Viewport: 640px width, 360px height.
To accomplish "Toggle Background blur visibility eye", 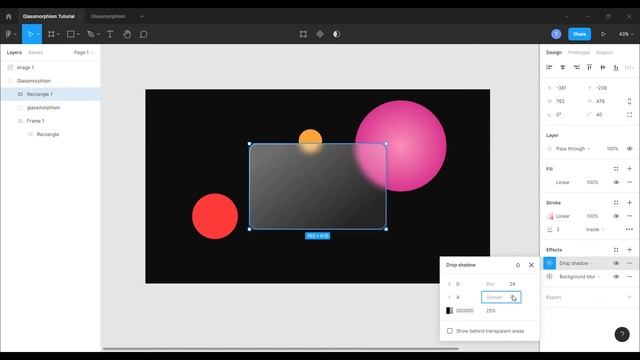I will point(616,277).
